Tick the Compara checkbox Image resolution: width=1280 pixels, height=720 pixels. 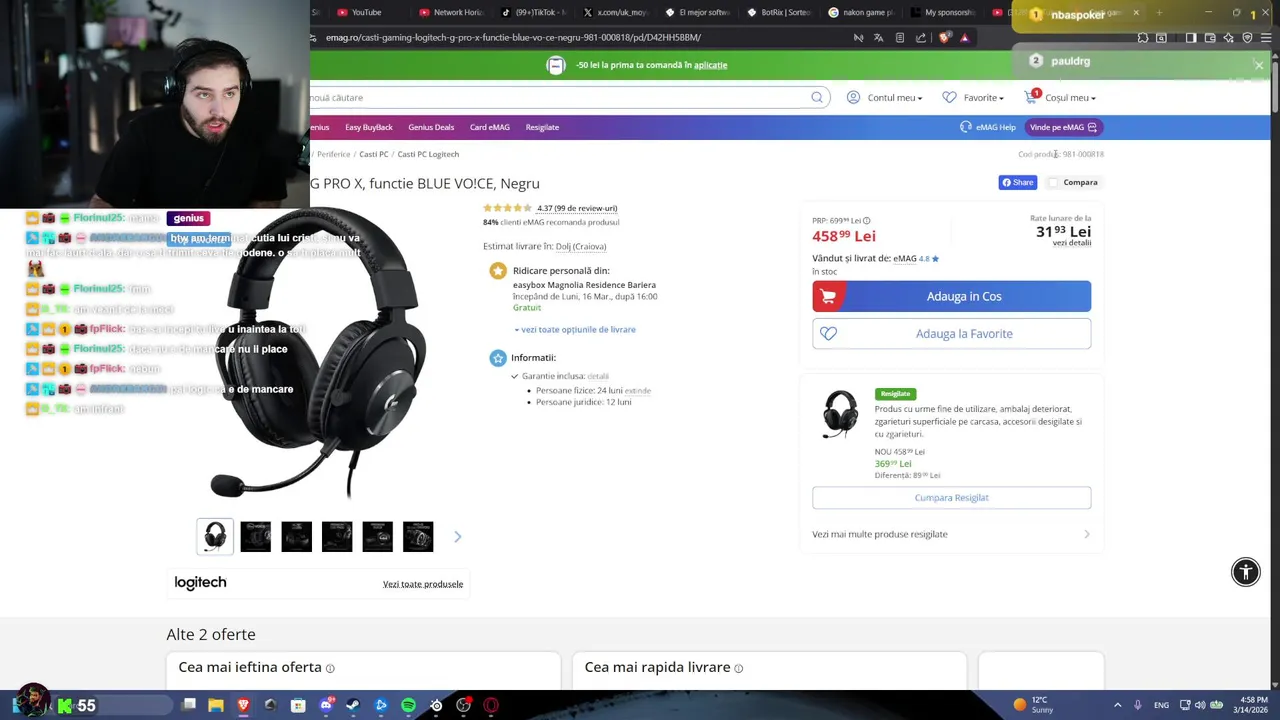point(1053,182)
